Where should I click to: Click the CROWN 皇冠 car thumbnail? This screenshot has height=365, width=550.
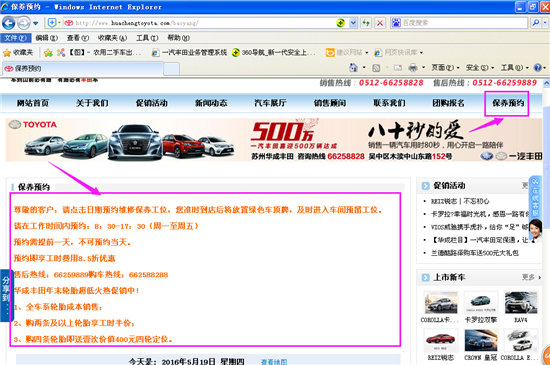coord(481,340)
